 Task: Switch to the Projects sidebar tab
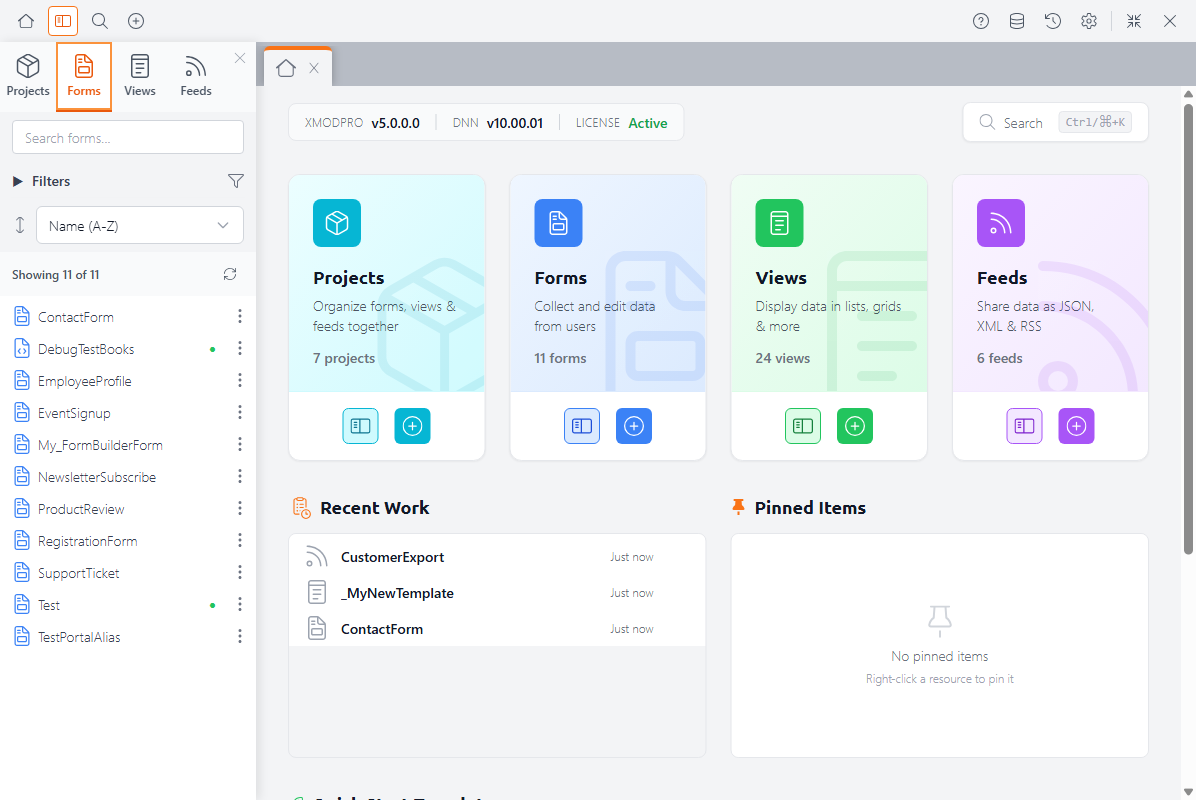click(28, 76)
